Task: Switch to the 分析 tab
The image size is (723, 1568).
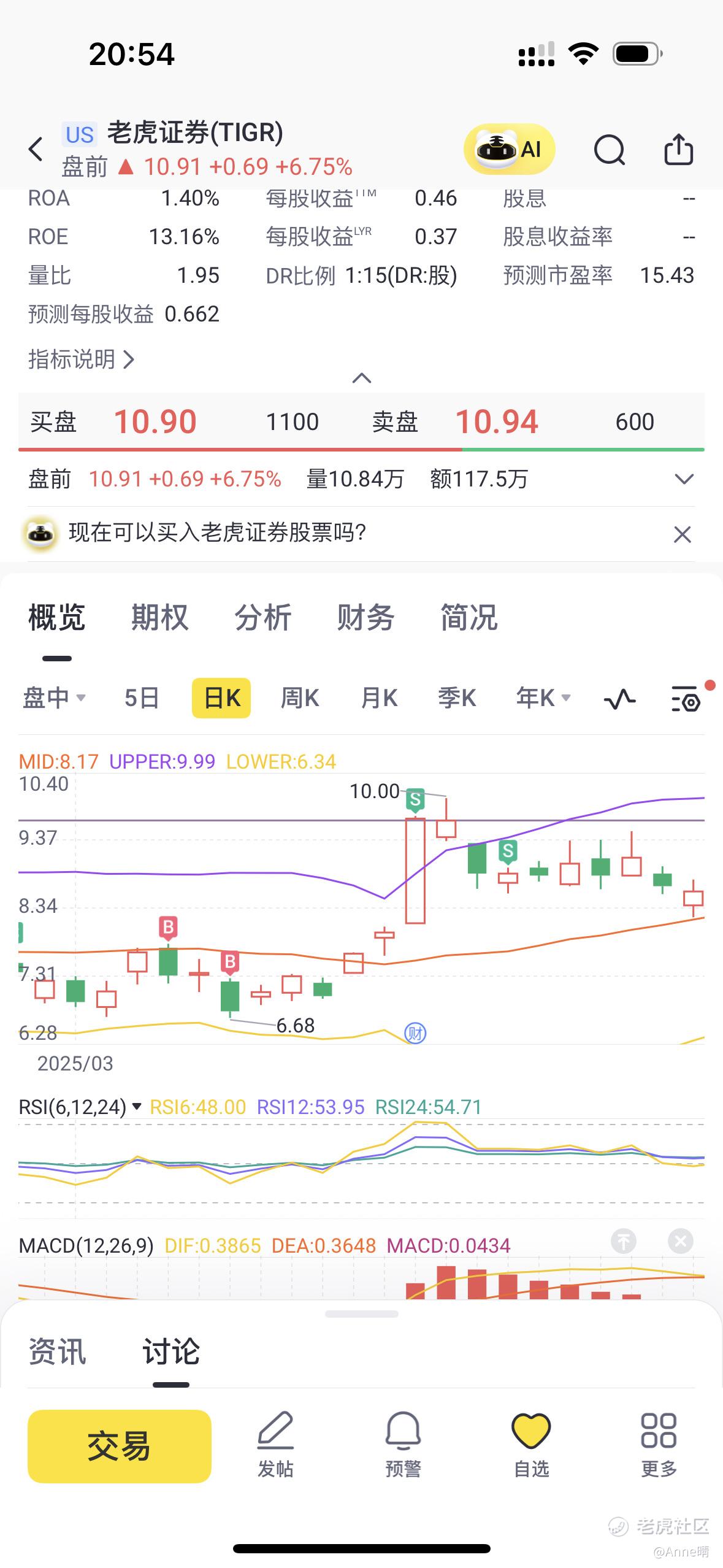Action: pyautogui.click(x=263, y=617)
